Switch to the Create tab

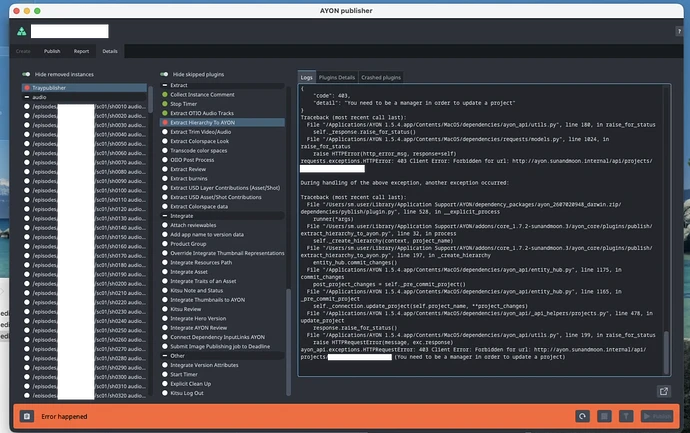[x=23, y=51]
